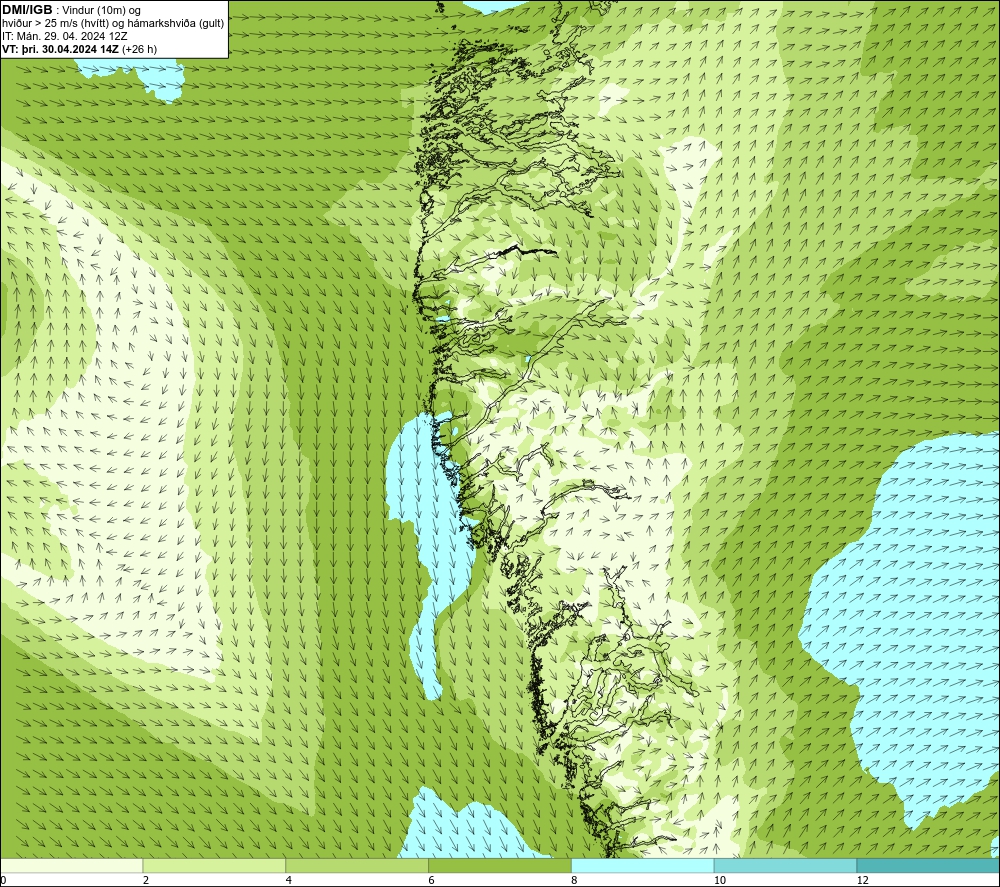Click the 10–12 m/s turquoise color band
Image resolution: width=1000 pixels, height=887 pixels.
tap(786, 865)
